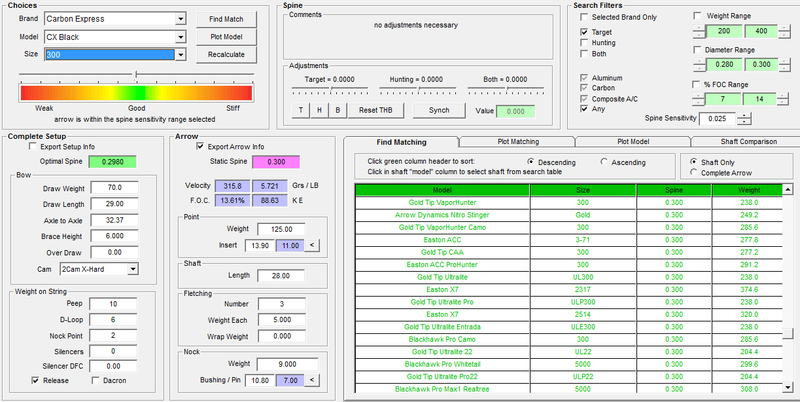The image size is (800, 402).
Task: Click results table scroll down arrow
Action: (788, 388)
